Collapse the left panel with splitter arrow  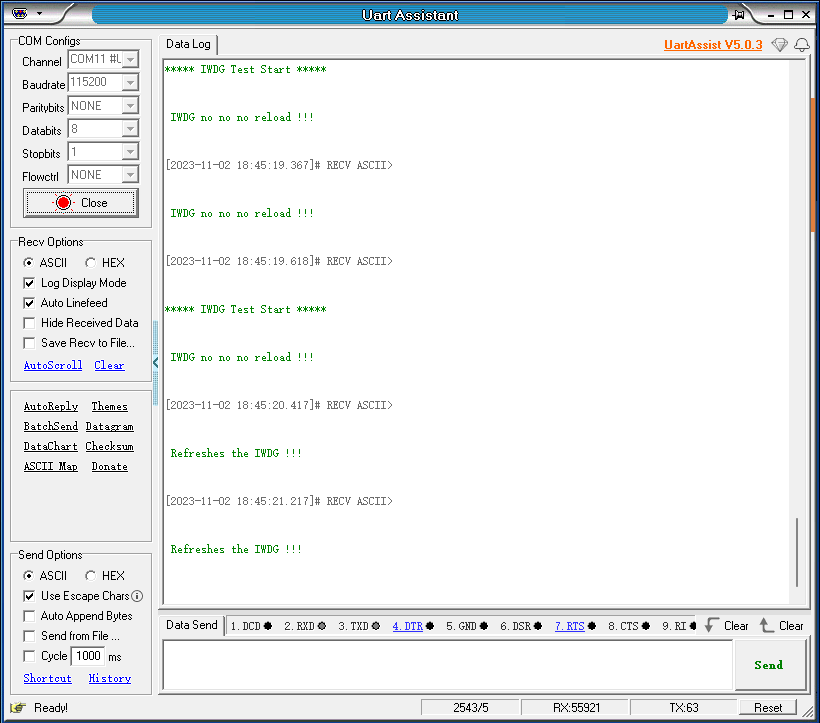155,363
